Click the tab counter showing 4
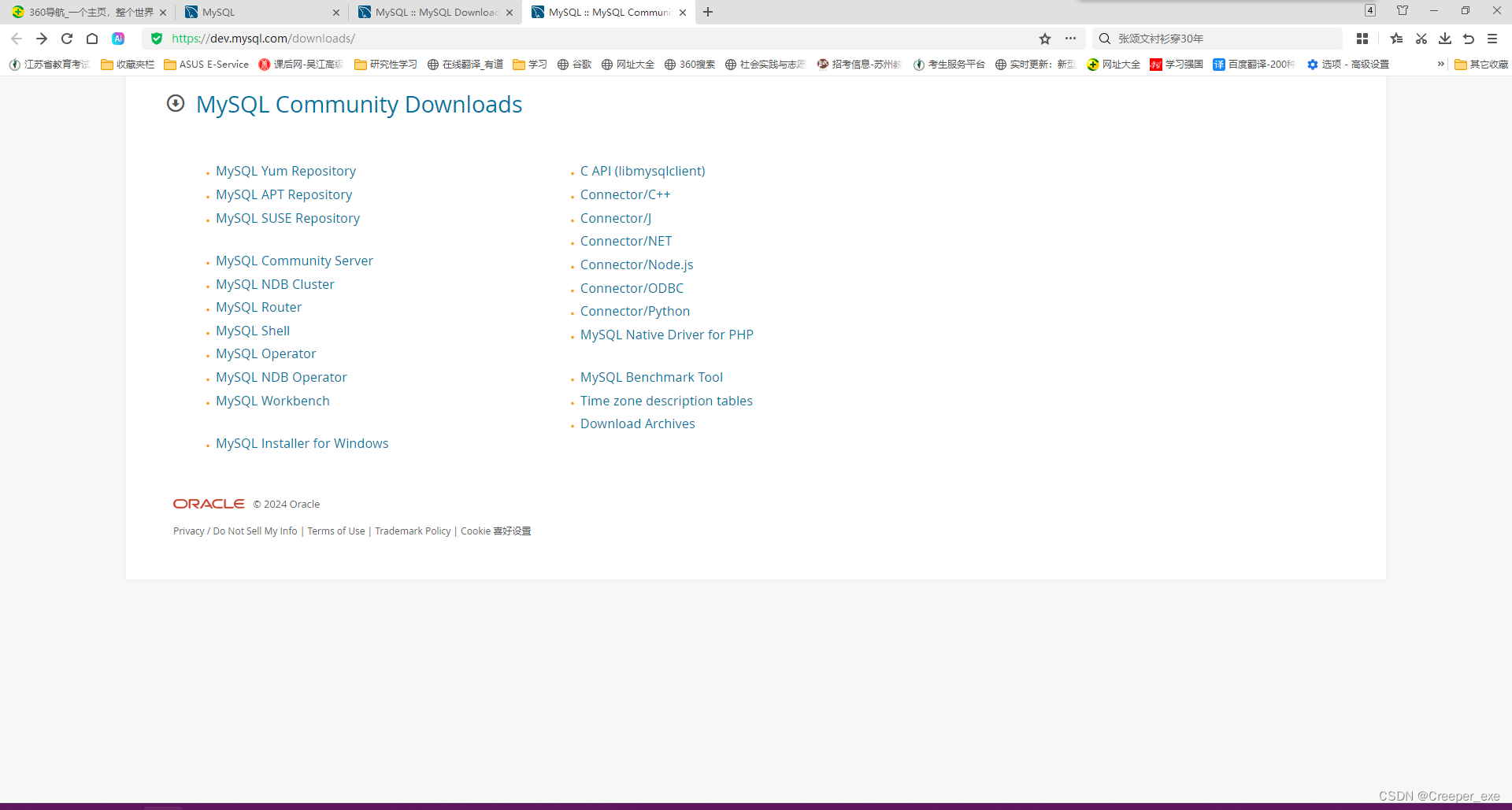Viewport: 1512px width, 810px height. [x=1370, y=10]
